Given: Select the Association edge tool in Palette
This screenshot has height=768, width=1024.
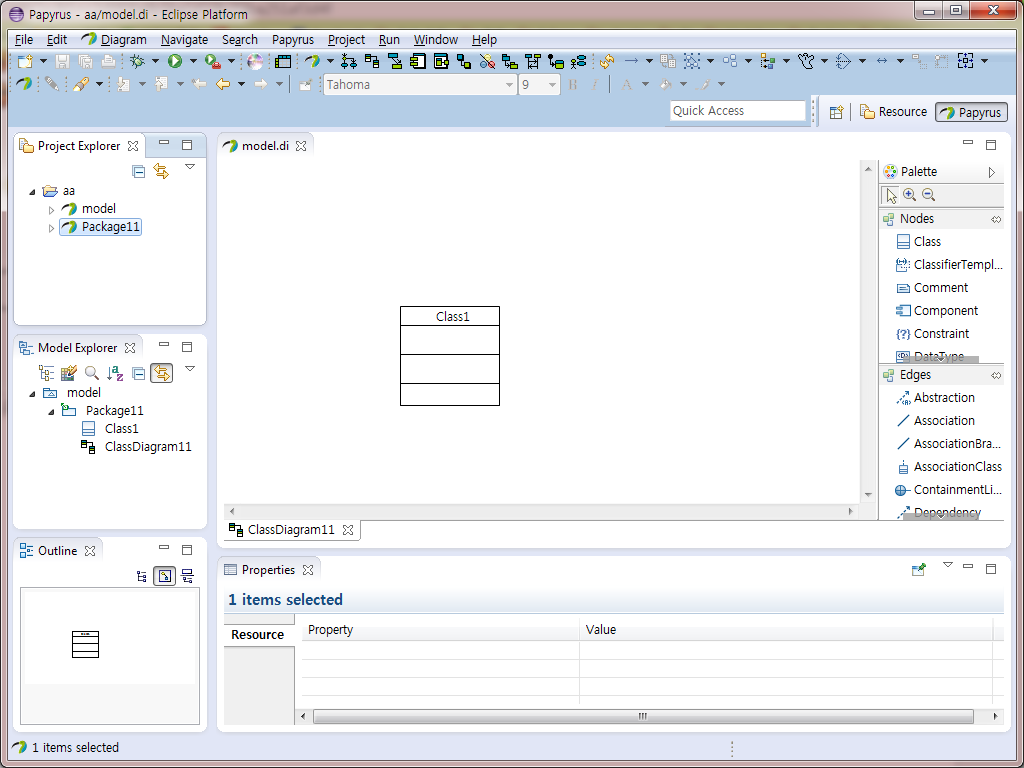Looking at the screenshot, I should pos(936,421).
